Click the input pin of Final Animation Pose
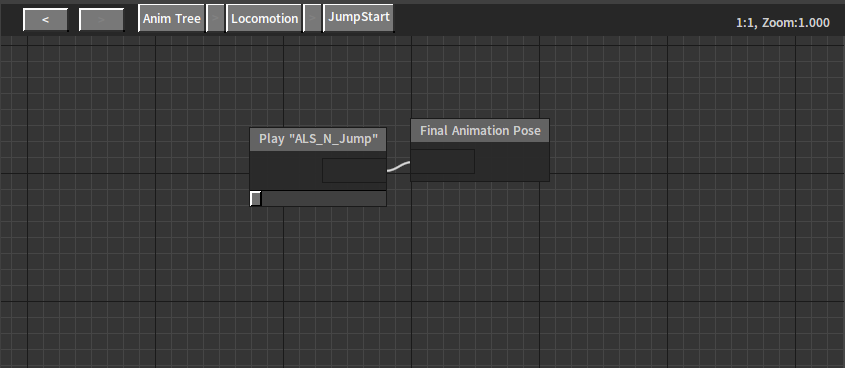Viewport: 845px width, 368px height. tap(442, 162)
